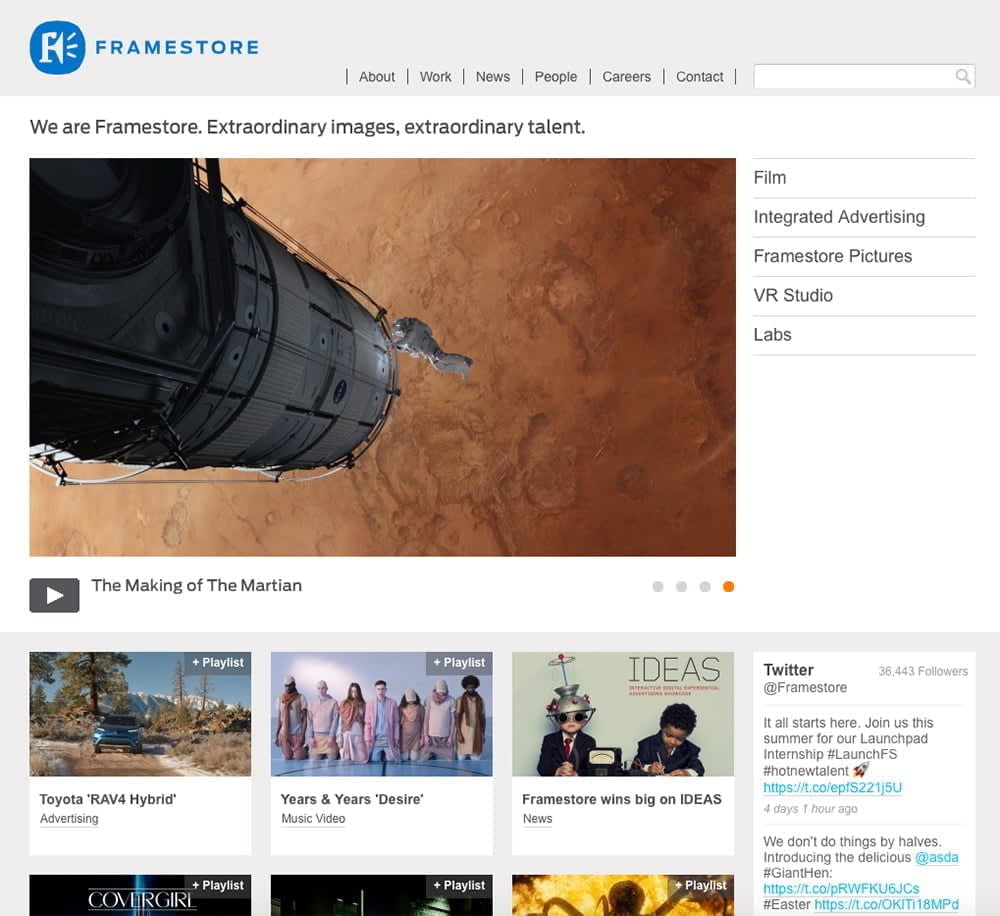Play The Making of The Martian video
1000x916 pixels.
point(54,595)
